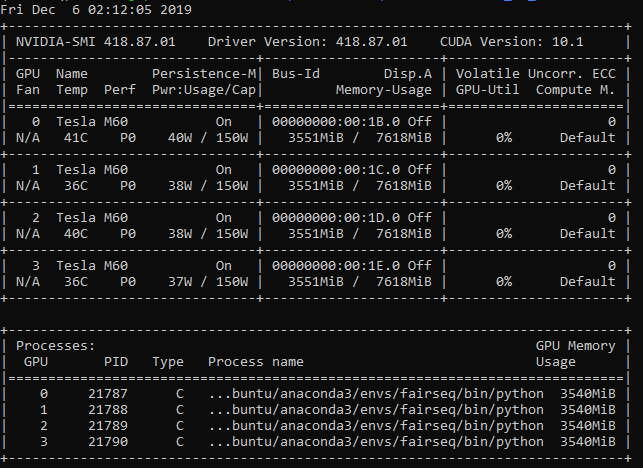Screen dimensions: 643x468
Task: Click bus id '00000000:00:1D.0 Off'
Action: (x=352, y=218)
